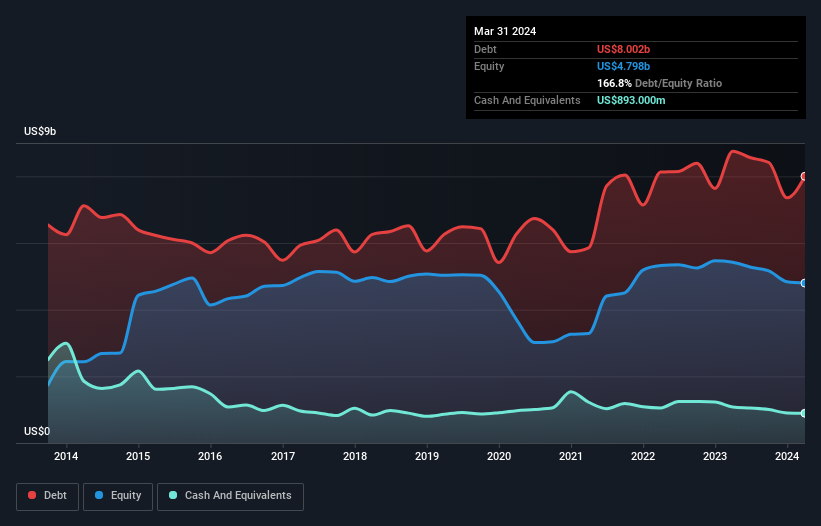Toggle Cash And Equivalents legend button

tap(230, 496)
